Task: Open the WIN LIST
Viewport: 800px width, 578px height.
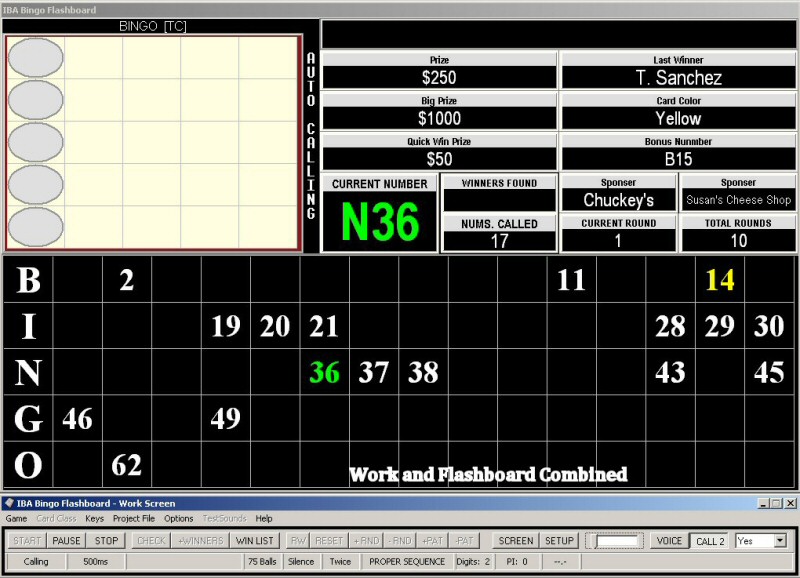Action: pyautogui.click(x=255, y=540)
